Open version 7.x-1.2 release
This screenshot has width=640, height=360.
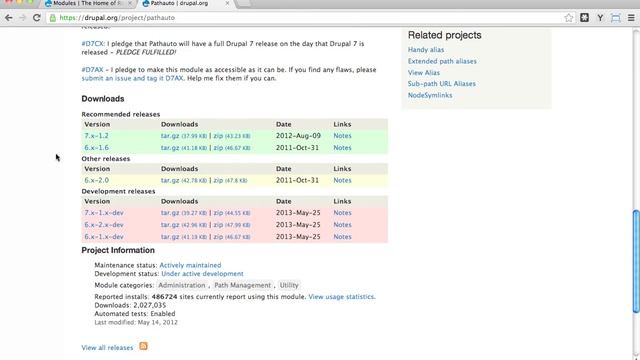point(96,136)
